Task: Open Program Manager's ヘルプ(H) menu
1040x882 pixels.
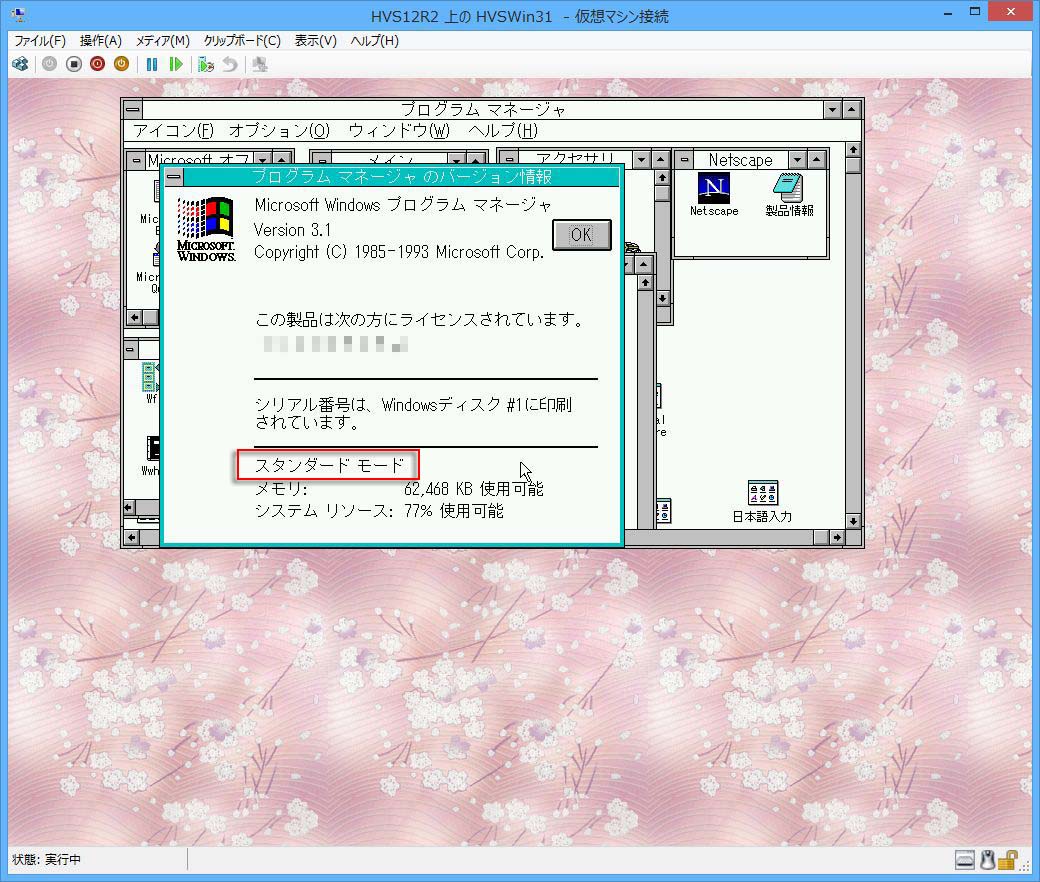Action: pyautogui.click(x=503, y=131)
